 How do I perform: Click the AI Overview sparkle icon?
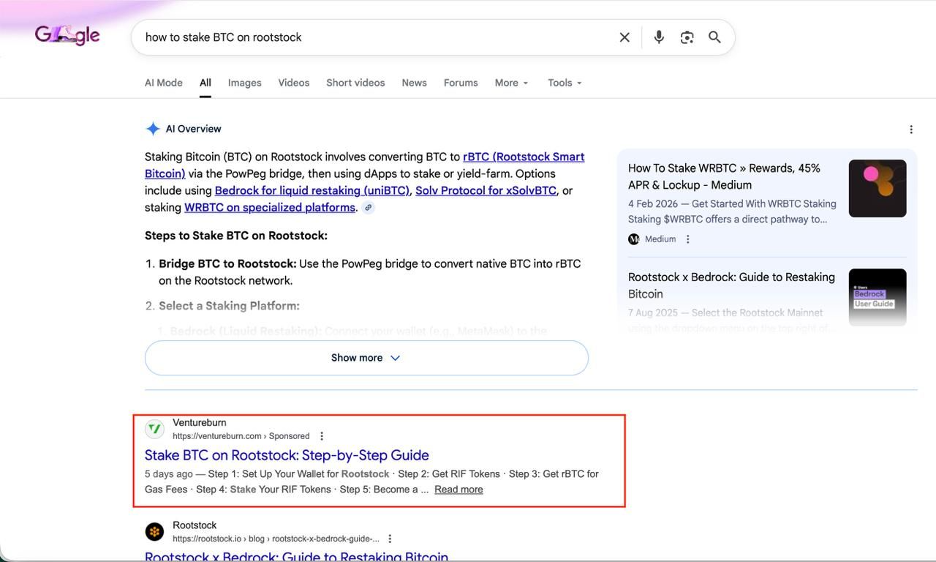pyautogui.click(x=153, y=128)
